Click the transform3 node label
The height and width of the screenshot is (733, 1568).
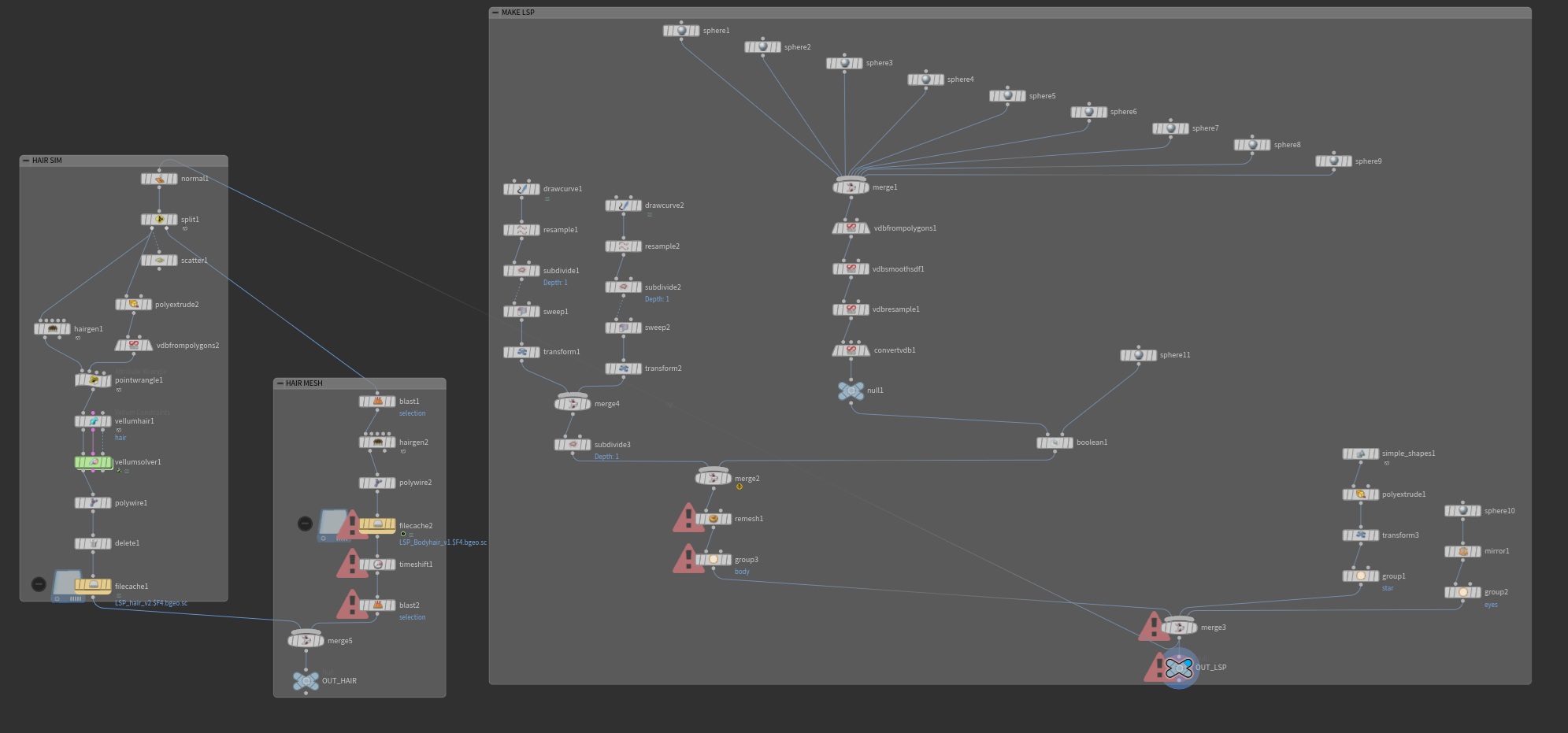pyautogui.click(x=1400, y=535)
